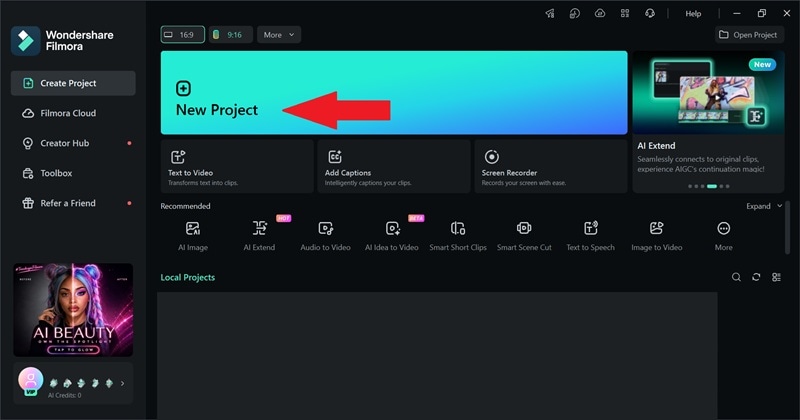This screenshot has width=800, height=420.
Task: Launch the AI Extend recommended tool
Action: coord(259,235)
